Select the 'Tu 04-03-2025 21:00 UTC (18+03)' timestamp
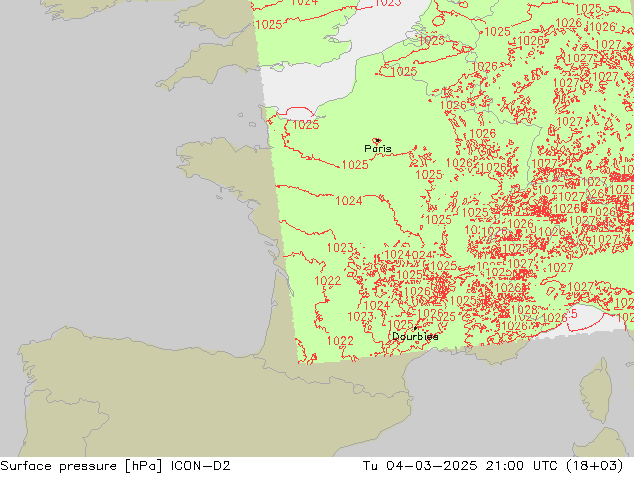The height and width of the screenshot is (490, 634). pos(493,466)
